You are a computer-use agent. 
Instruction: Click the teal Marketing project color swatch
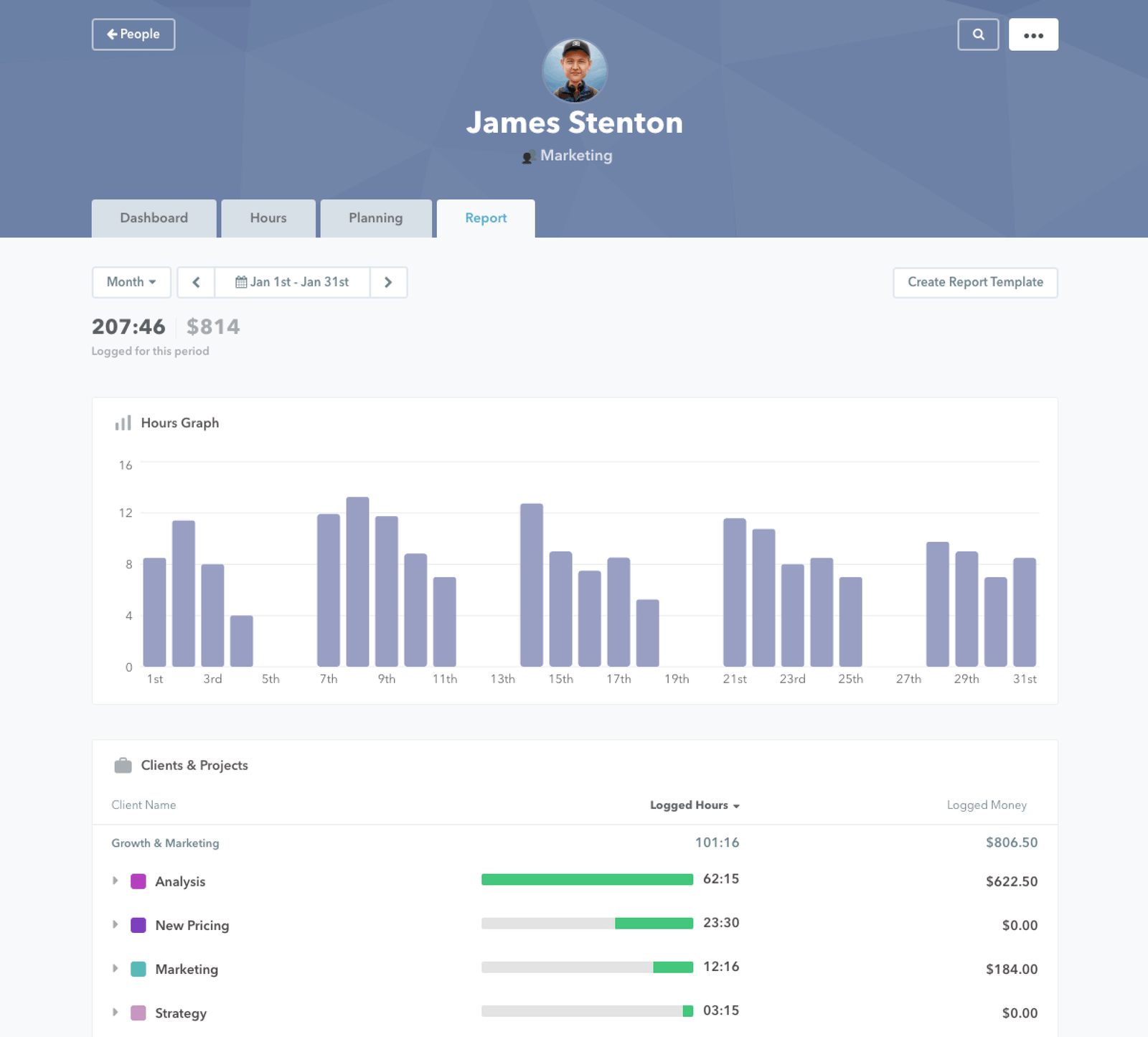coord(138,969)
